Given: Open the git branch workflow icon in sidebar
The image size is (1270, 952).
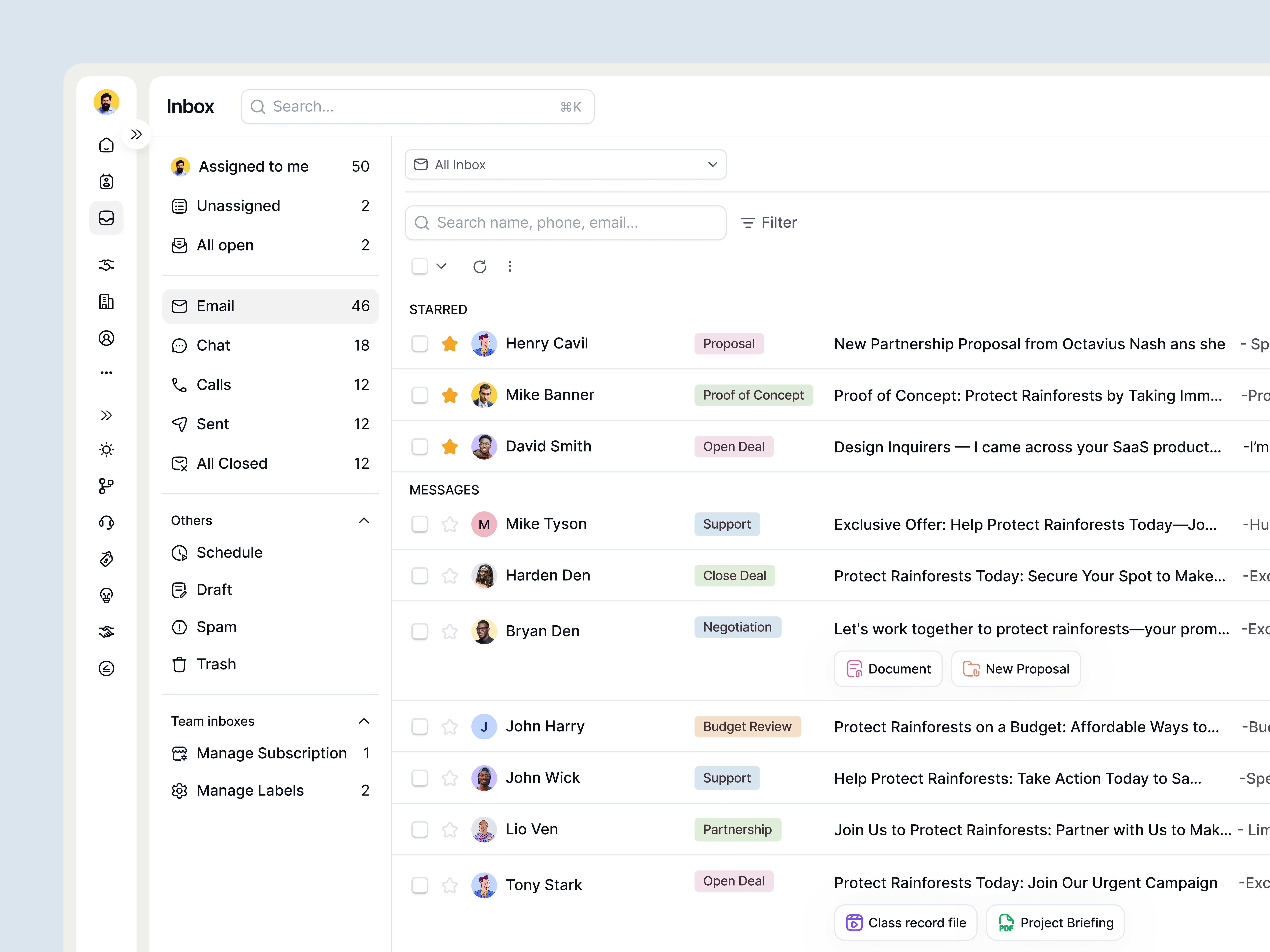Looking at the screenshot, I should 106,486.
